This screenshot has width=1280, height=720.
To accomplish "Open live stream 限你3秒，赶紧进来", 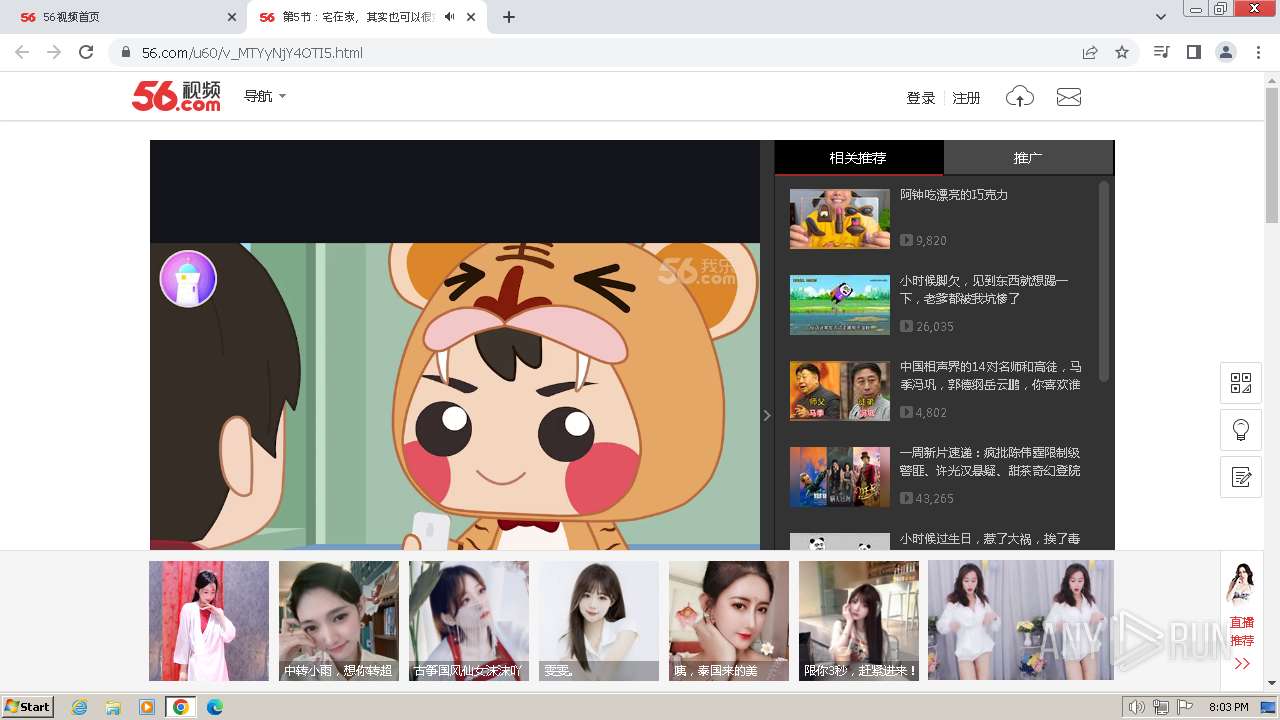I will 859,621.
